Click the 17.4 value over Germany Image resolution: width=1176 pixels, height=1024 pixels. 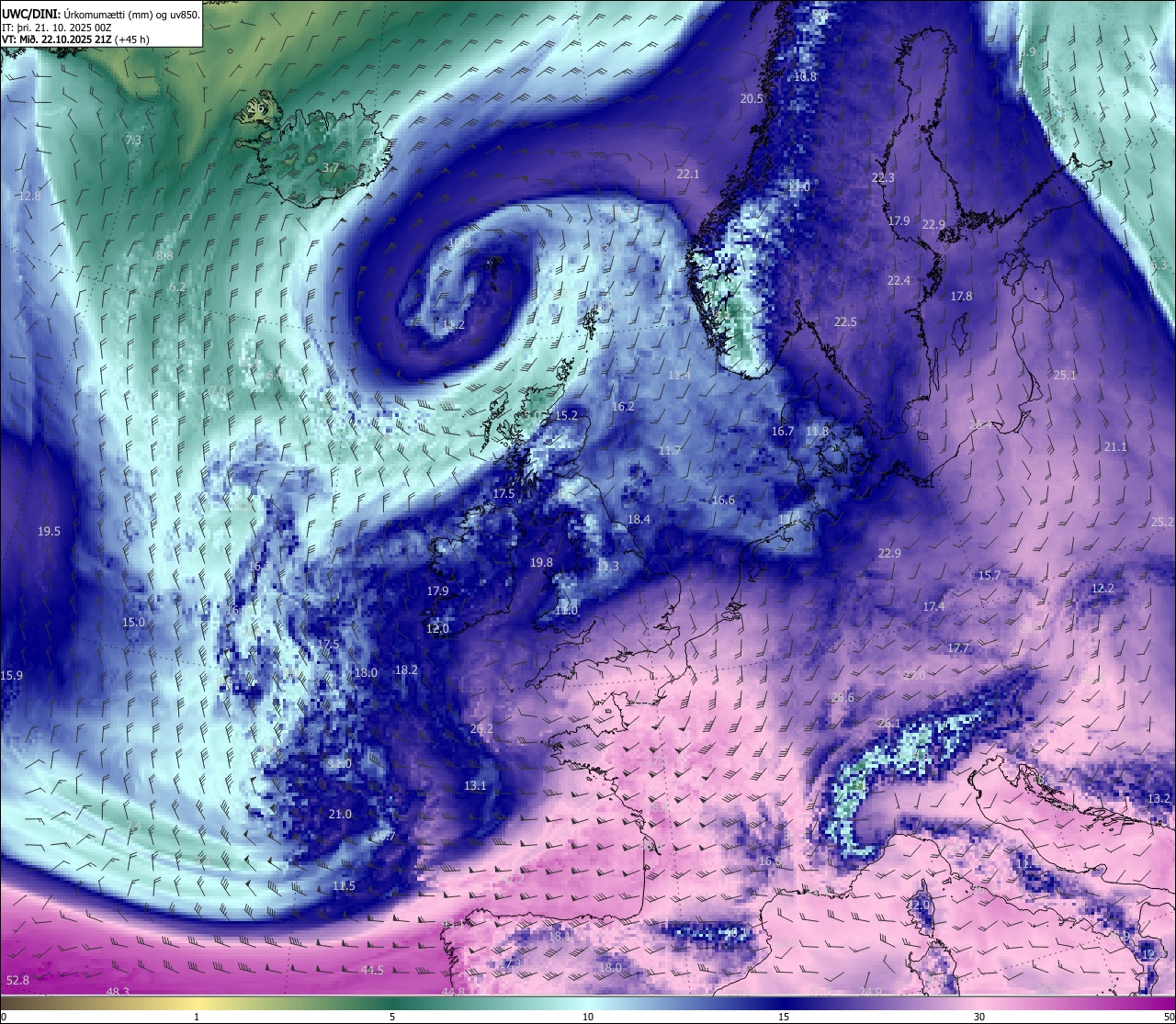(x=933, y=607)
